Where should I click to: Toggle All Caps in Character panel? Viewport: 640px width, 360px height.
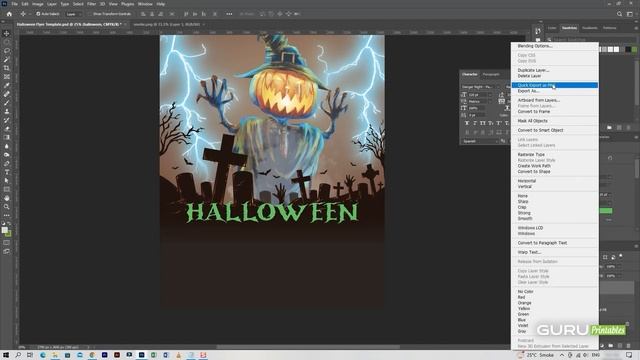[483, 123]
